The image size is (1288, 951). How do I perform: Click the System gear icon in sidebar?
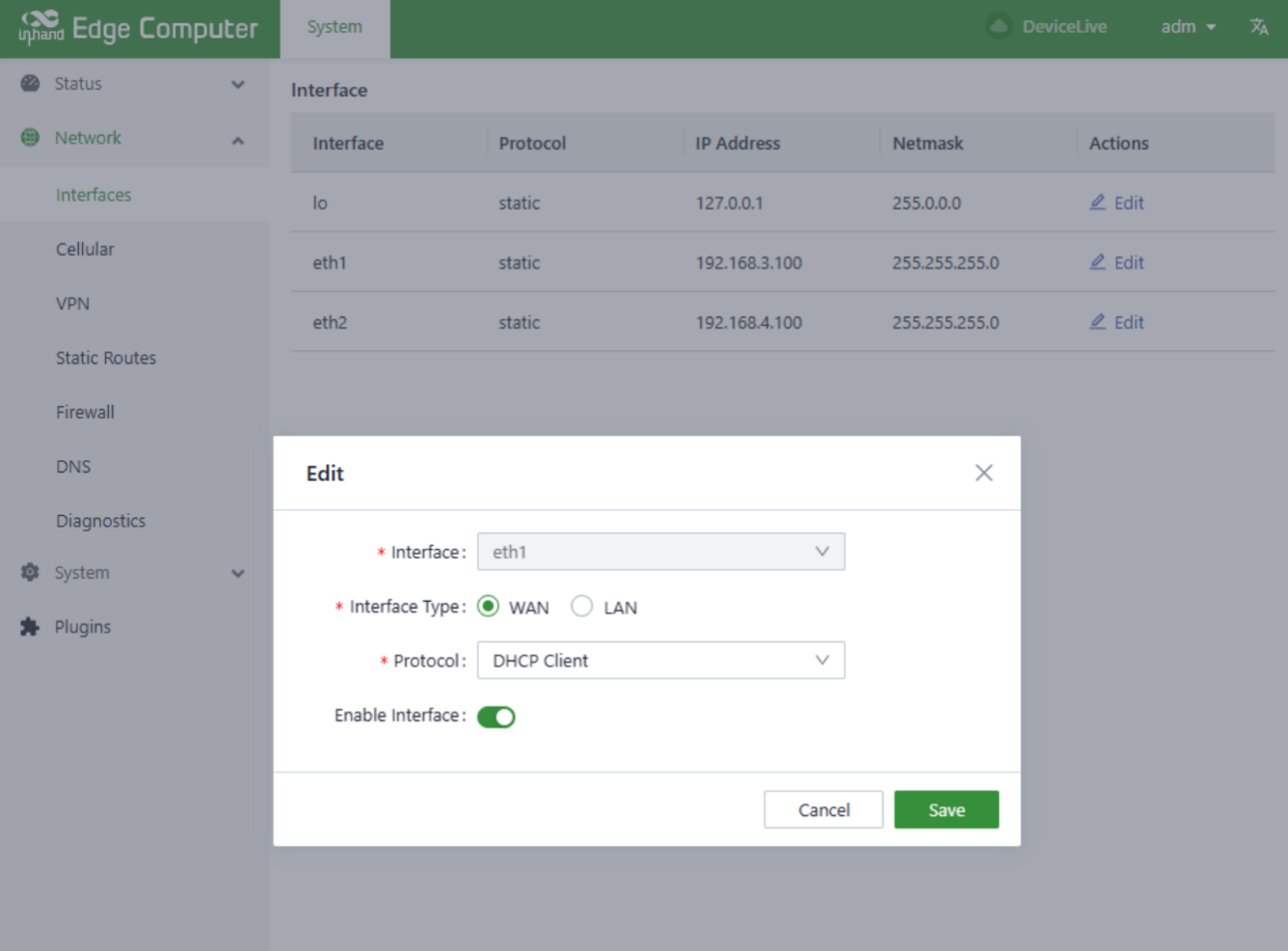(31, 573)
